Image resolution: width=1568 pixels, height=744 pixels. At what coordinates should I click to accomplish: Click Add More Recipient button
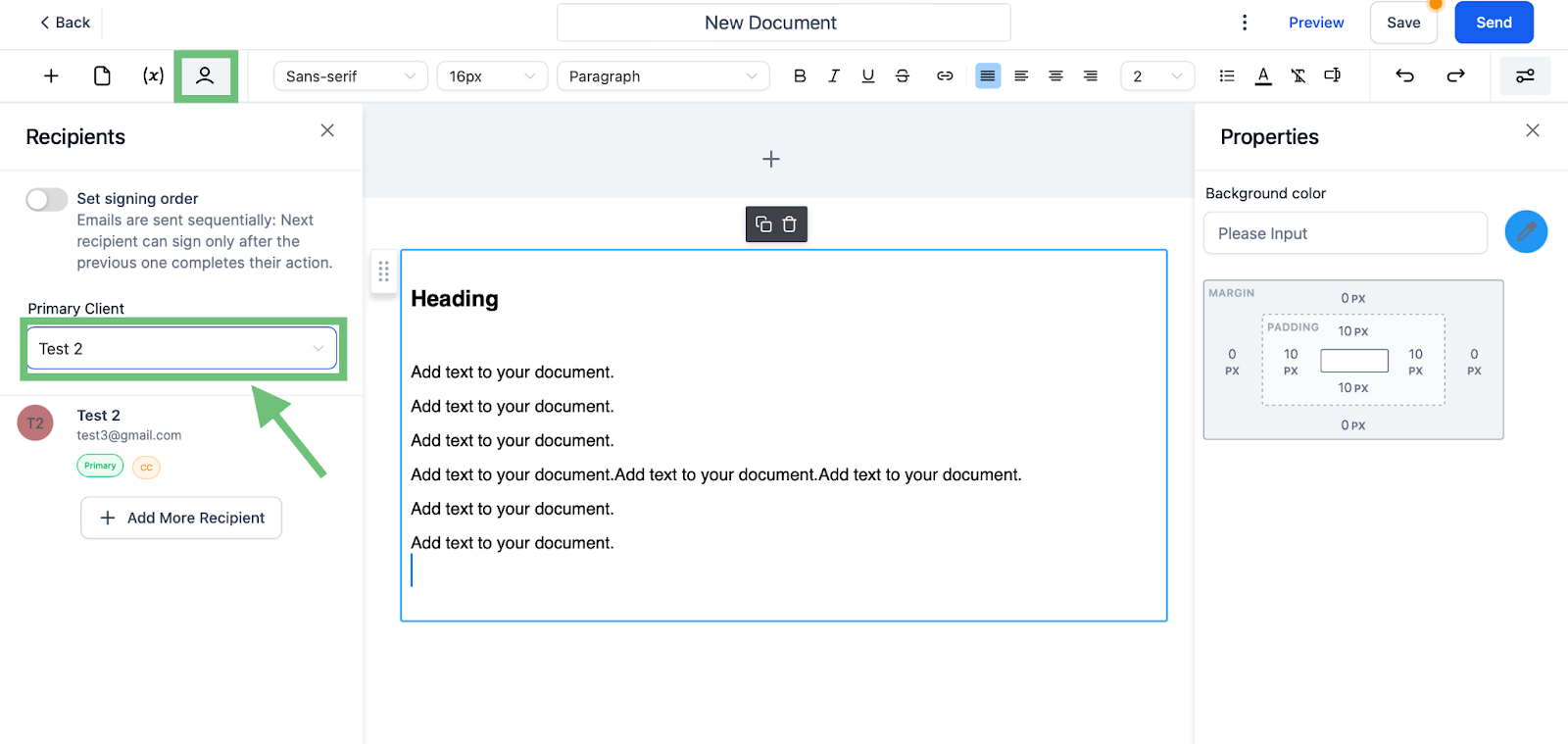coord(181,518)
